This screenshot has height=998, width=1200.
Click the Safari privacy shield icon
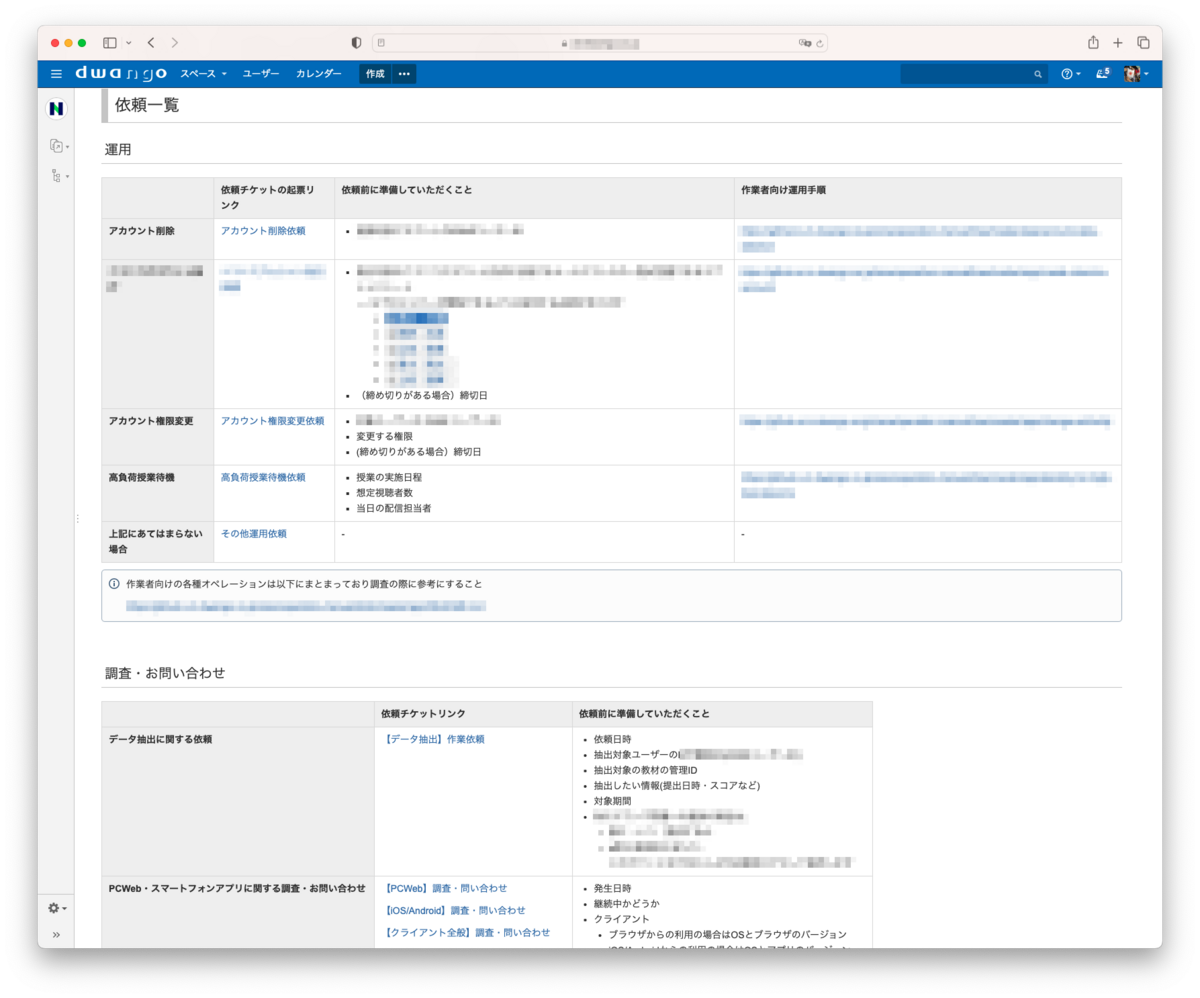coord(356,43)
